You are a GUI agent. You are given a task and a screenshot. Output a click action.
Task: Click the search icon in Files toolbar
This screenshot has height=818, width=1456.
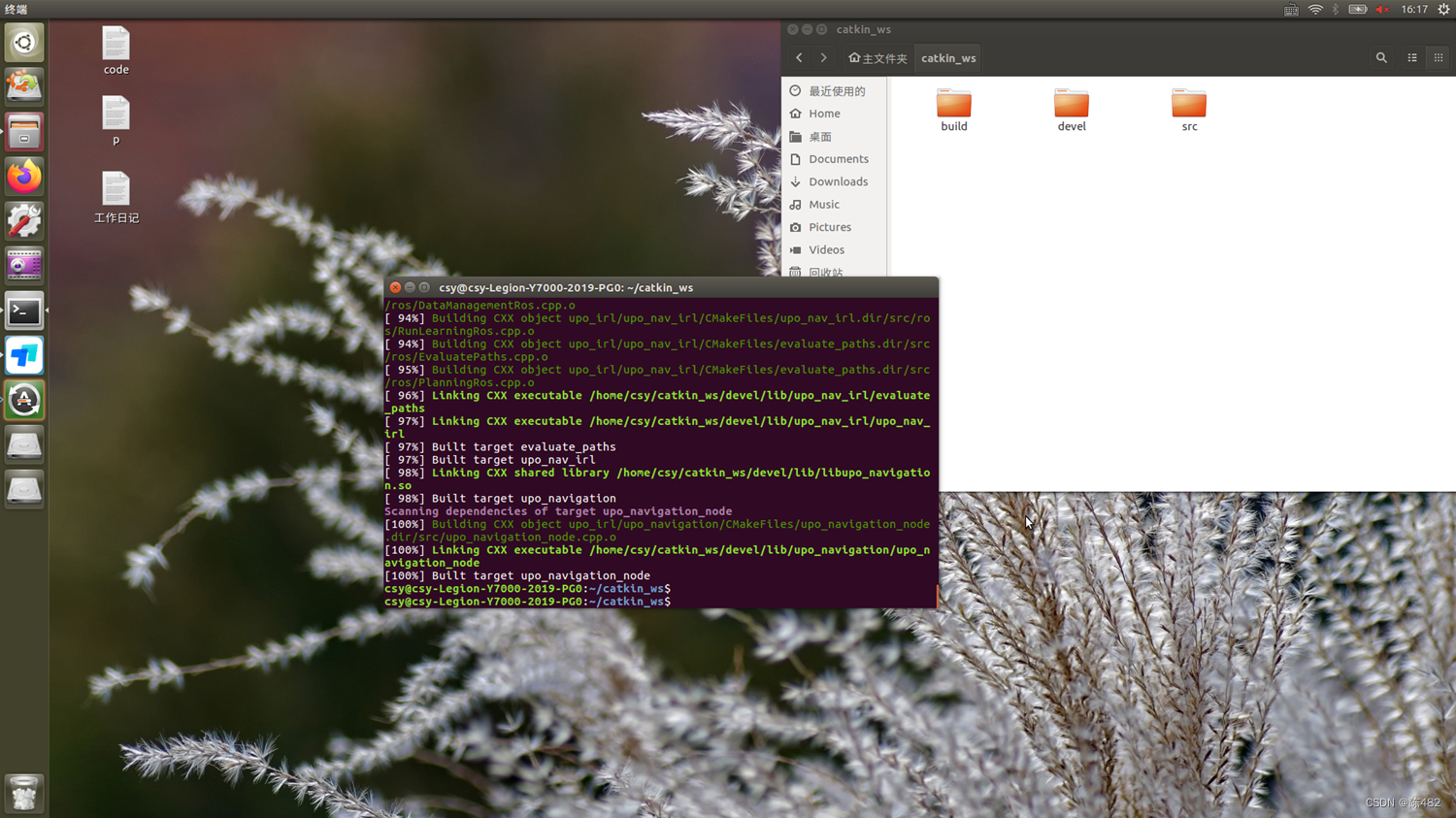coord(1381,58)
